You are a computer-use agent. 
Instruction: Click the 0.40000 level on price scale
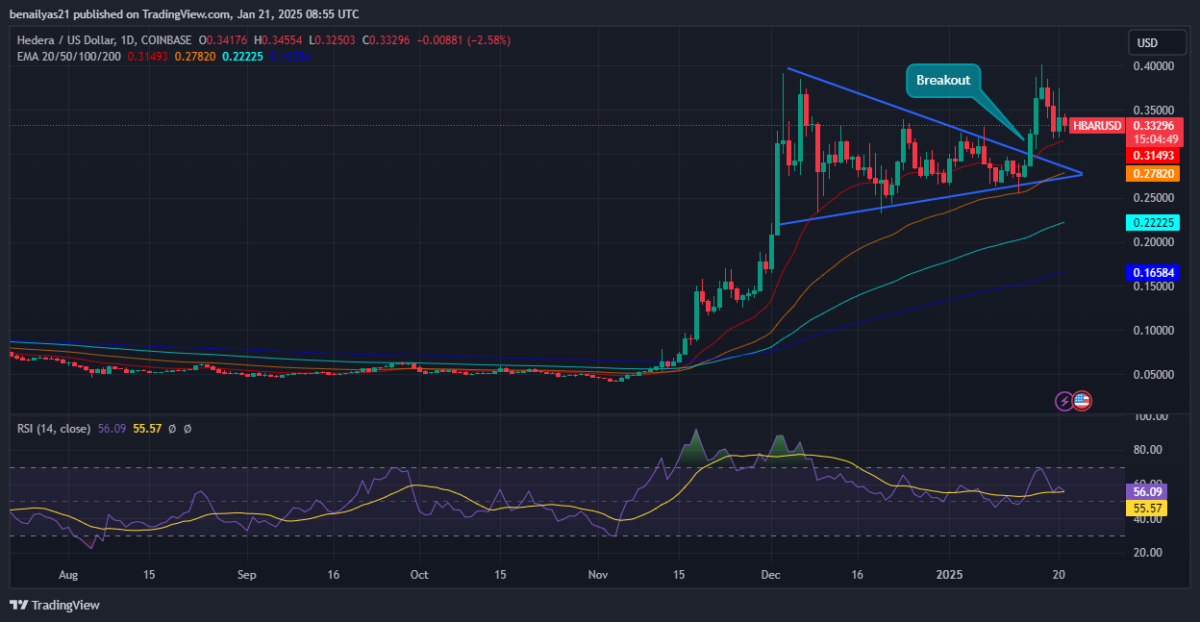1153,67
